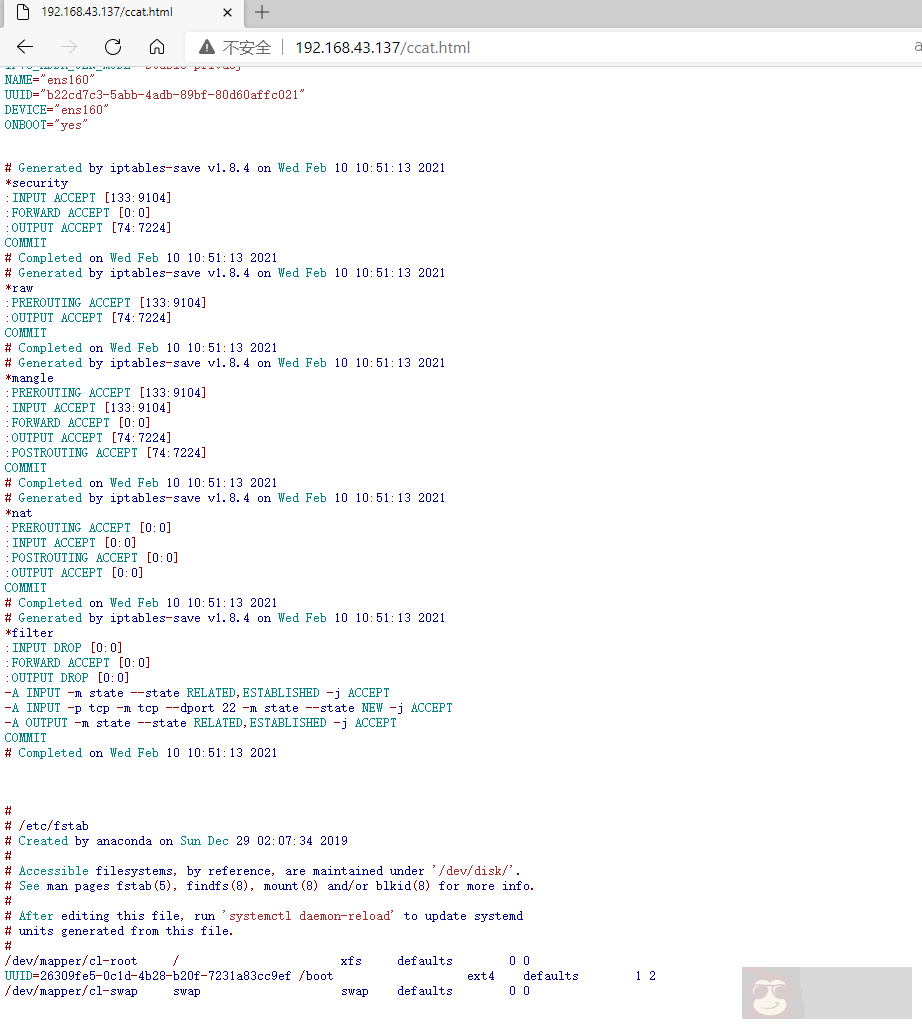The image size is (922, 1024).
Task: Click the avatar image at bottom right
Action: tap(776, 996)
